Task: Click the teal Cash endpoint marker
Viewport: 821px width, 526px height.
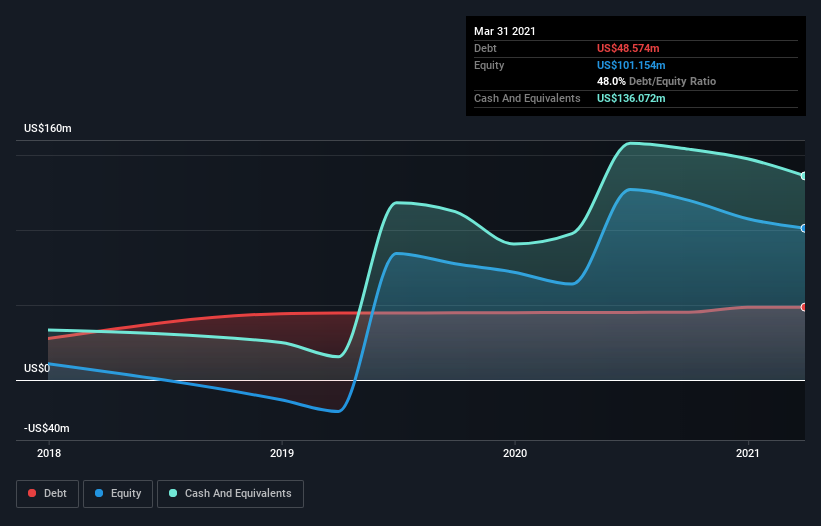Action: click(804, 176)
